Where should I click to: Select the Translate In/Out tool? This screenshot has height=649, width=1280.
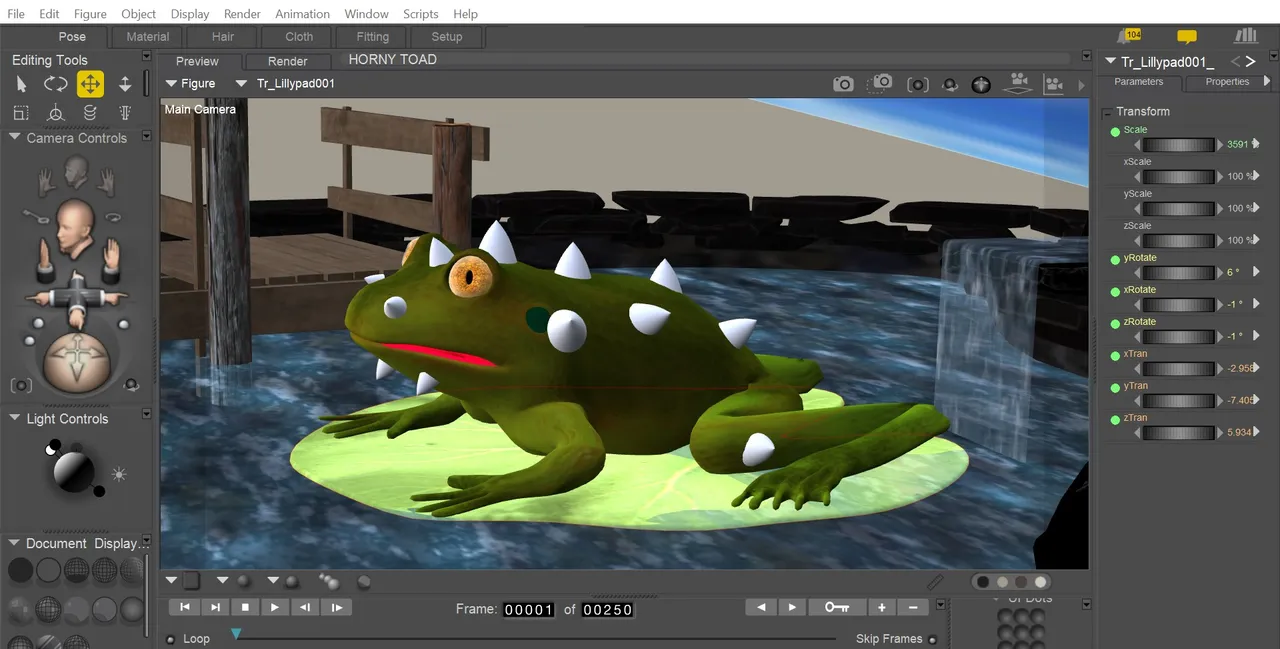[125, 84]
